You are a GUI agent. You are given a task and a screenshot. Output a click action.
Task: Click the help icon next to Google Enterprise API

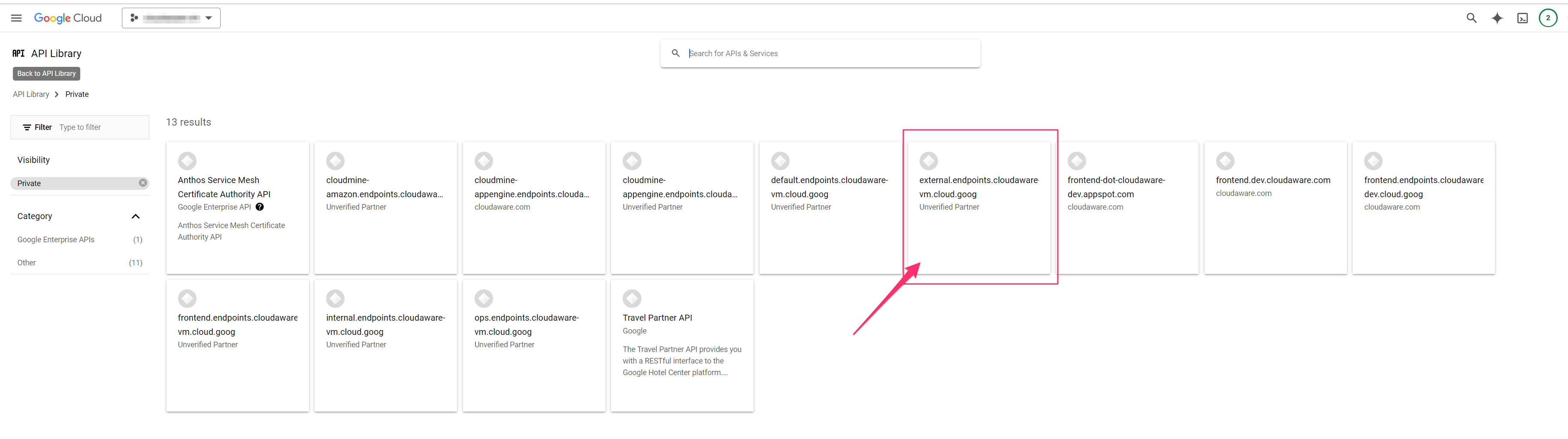[259, 207]
